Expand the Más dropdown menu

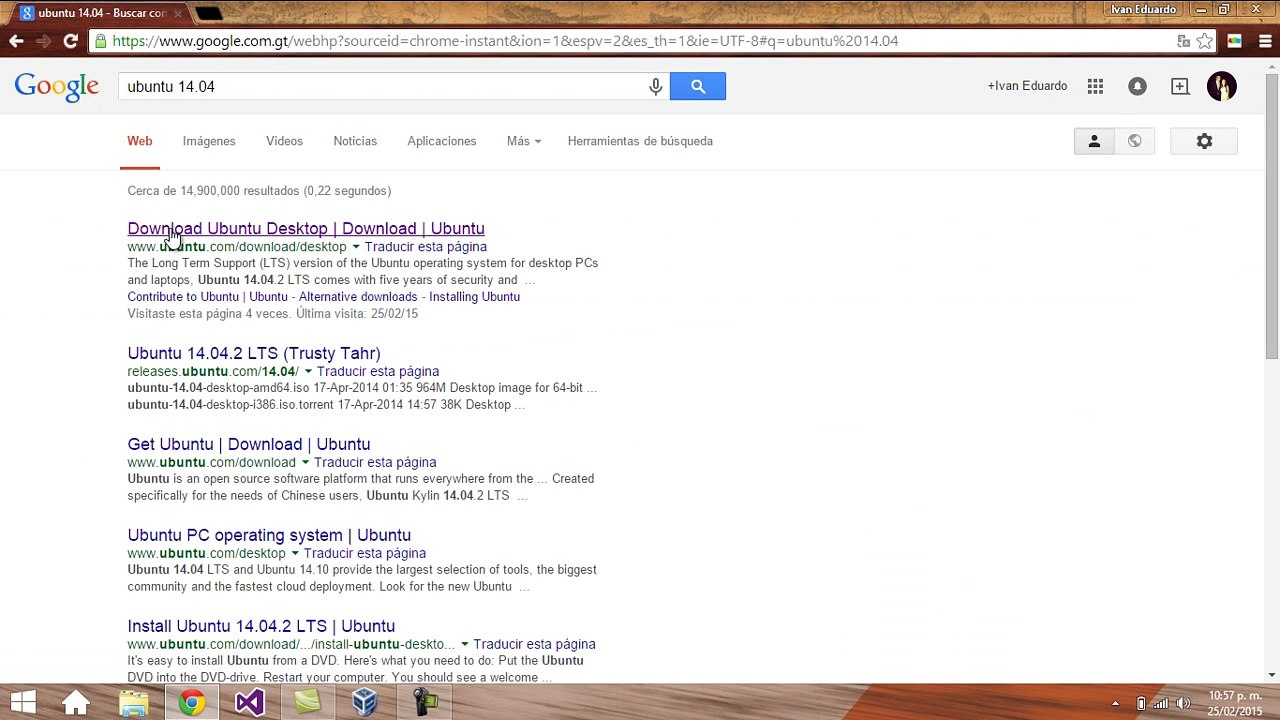coord(524,141)
